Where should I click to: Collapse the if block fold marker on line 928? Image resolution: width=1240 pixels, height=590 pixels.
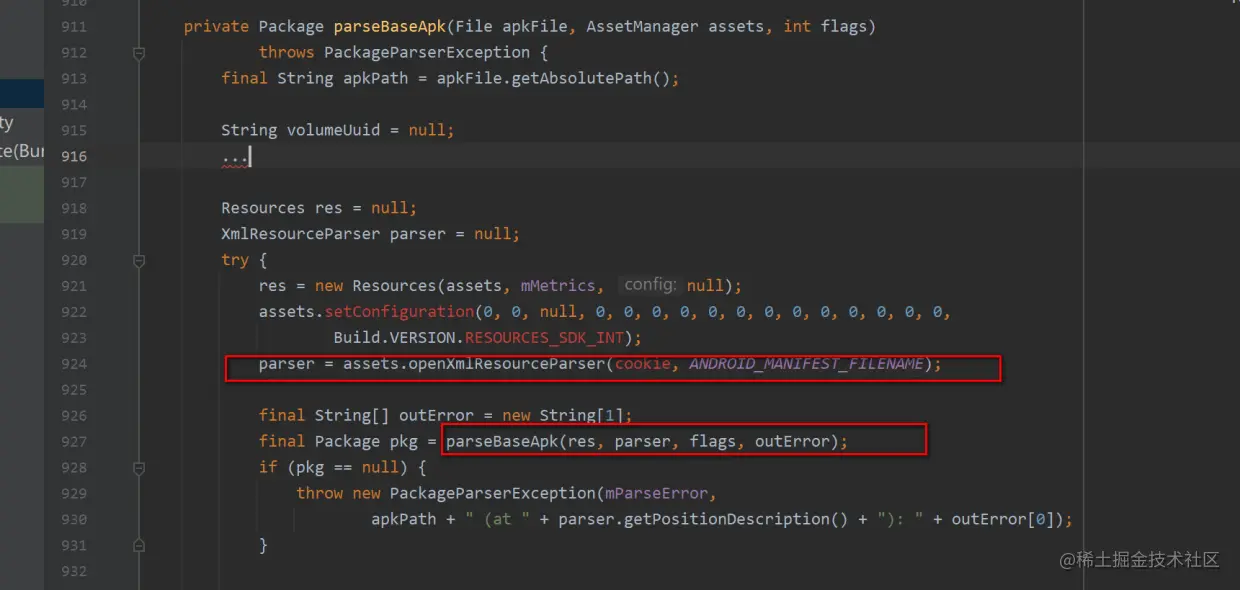[x=139, y=468]
